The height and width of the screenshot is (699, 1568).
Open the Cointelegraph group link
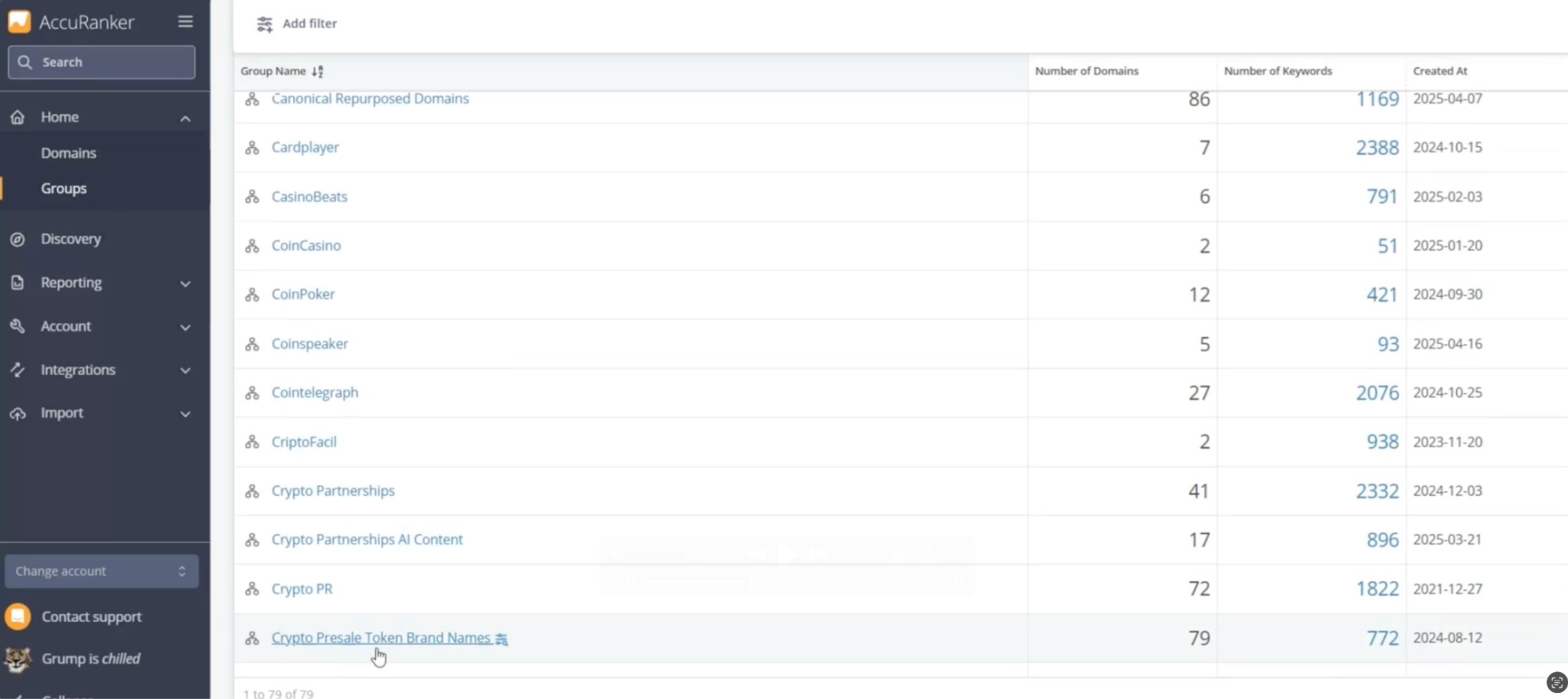point(315,393)
